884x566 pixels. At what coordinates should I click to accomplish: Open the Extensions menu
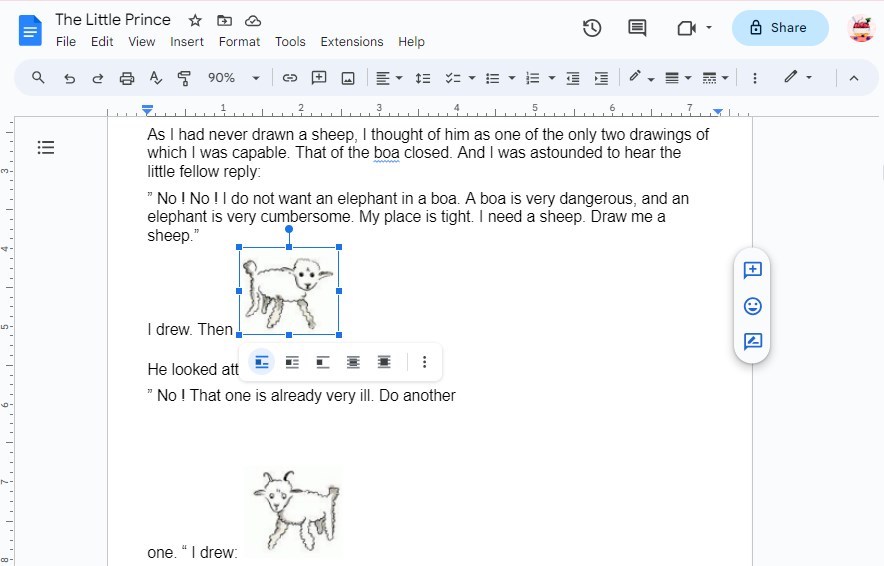click(352, 42)
